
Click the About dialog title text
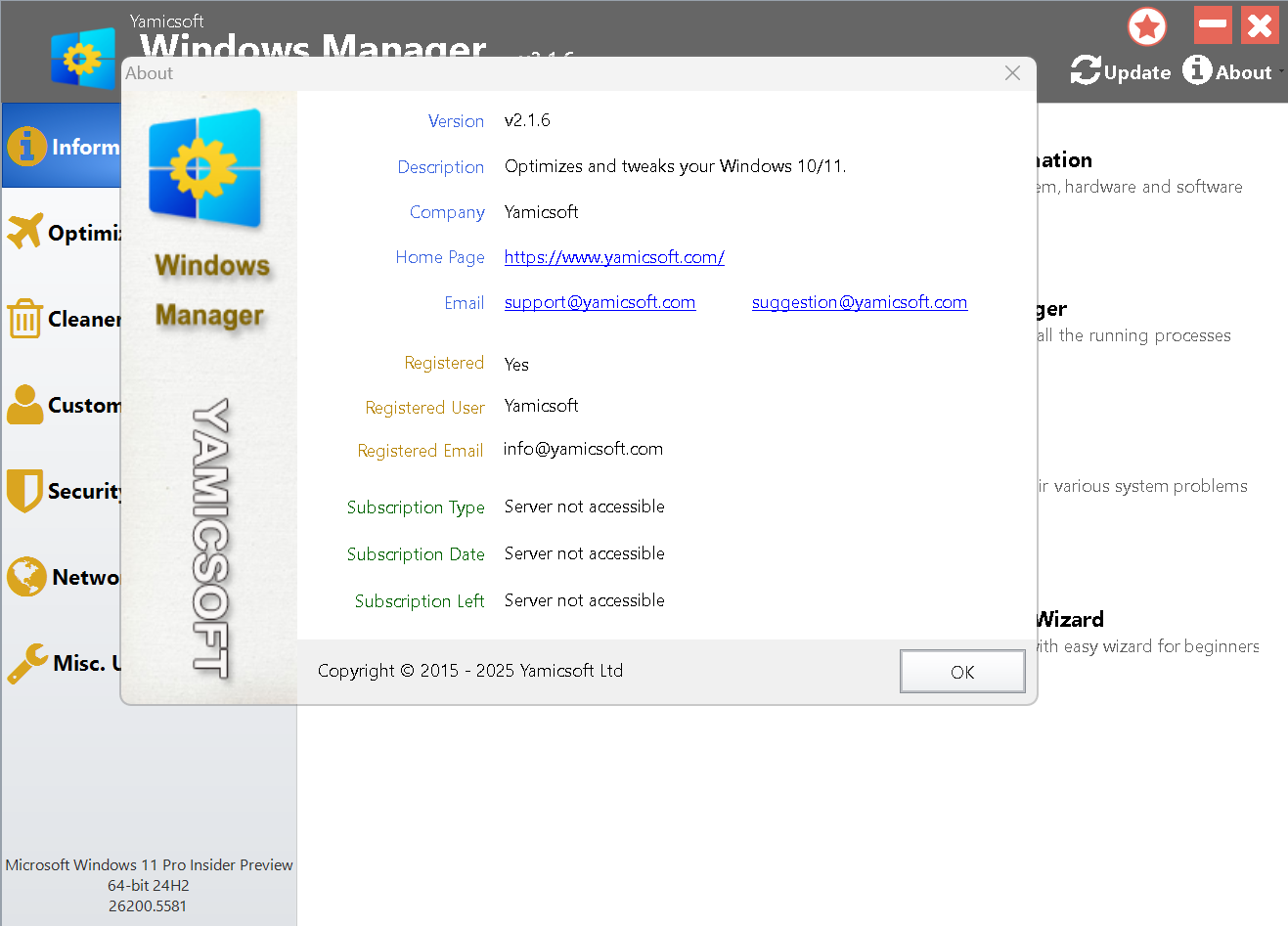pyautogui.click(x=149, y=73)
